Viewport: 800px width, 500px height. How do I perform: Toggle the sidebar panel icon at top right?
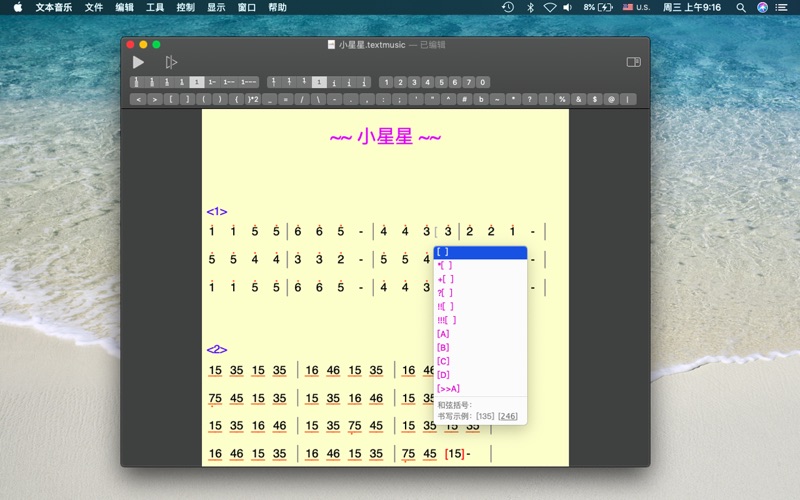point(632,62)
